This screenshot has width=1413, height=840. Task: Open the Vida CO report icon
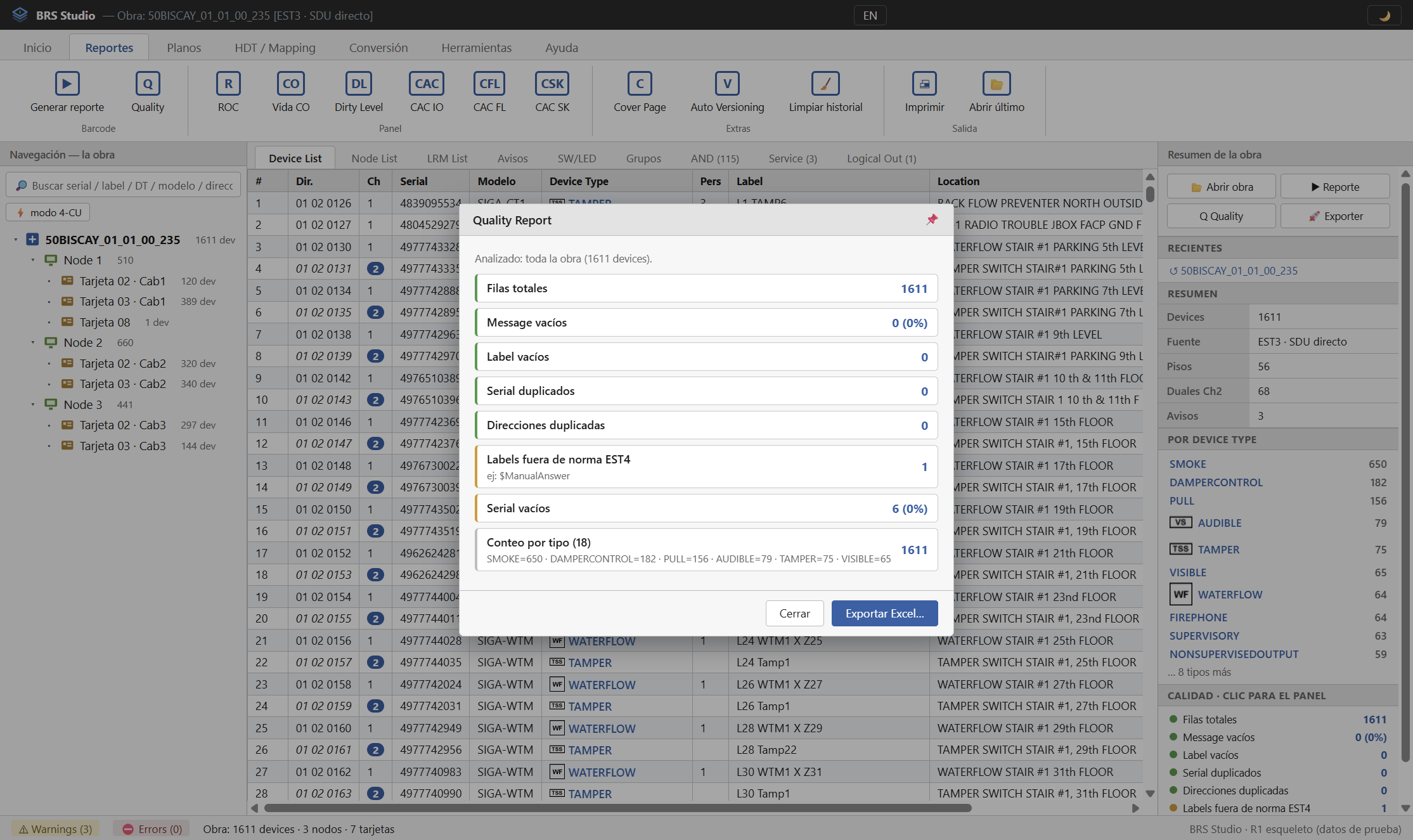click(291, 84)
